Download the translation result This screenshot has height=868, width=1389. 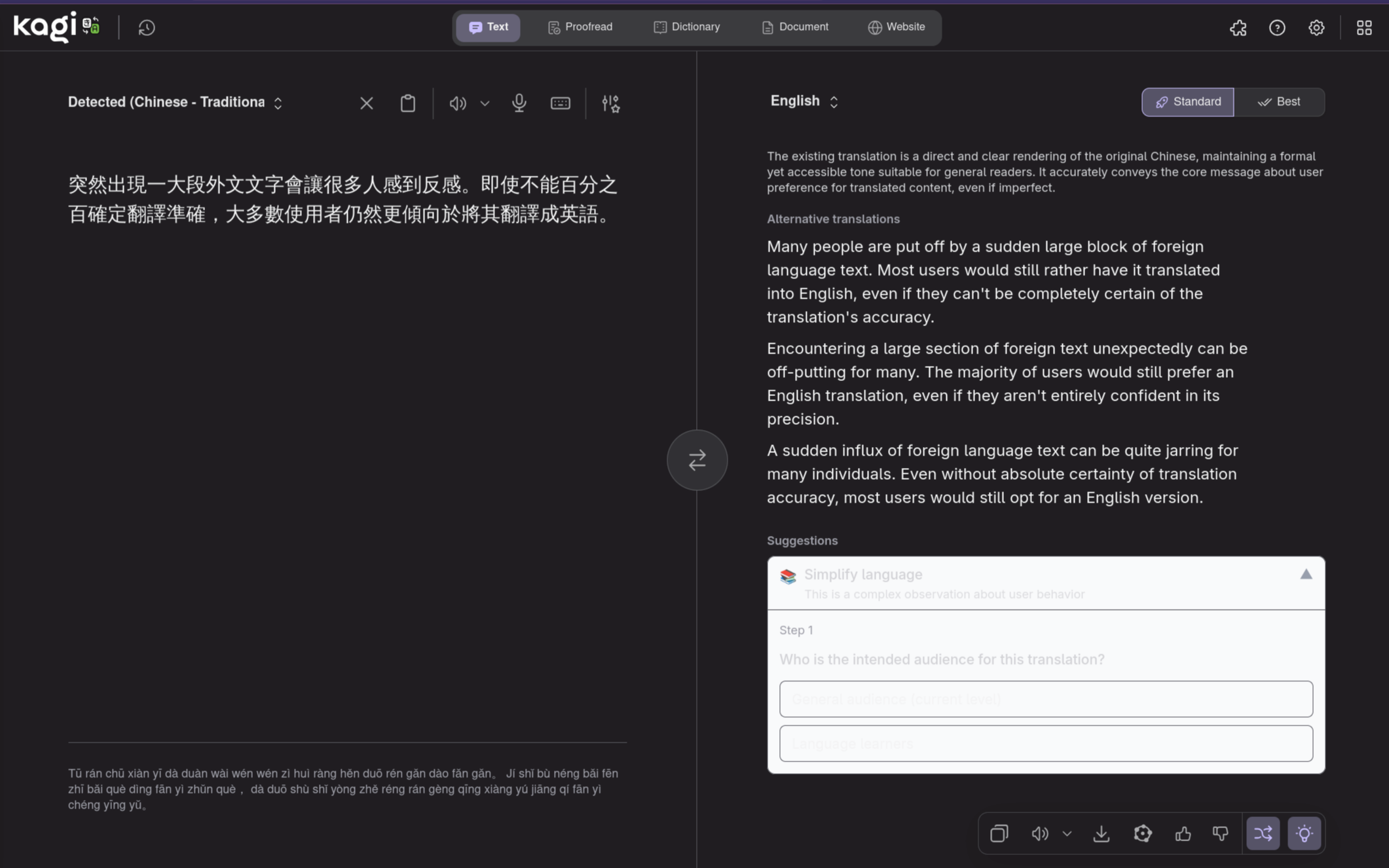(x=1102, y=833)
